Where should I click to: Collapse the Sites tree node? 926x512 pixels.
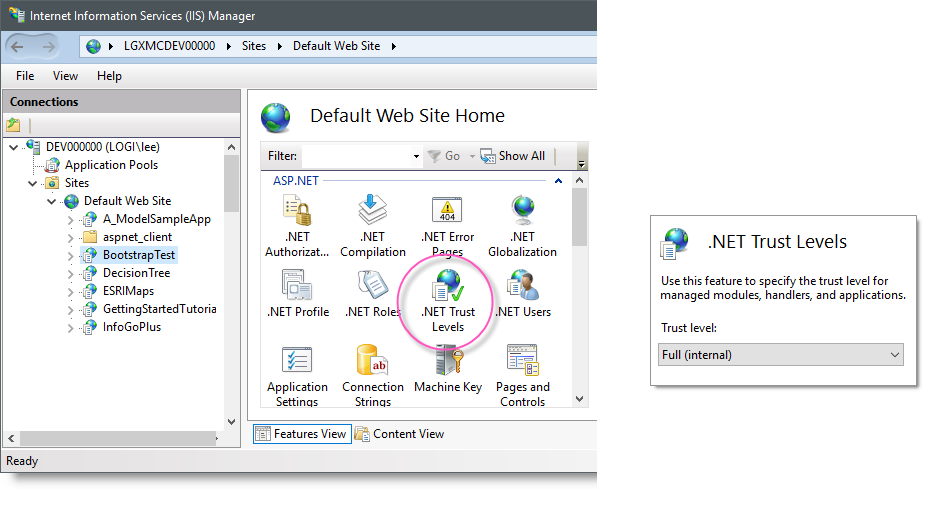tap(32, 183)
